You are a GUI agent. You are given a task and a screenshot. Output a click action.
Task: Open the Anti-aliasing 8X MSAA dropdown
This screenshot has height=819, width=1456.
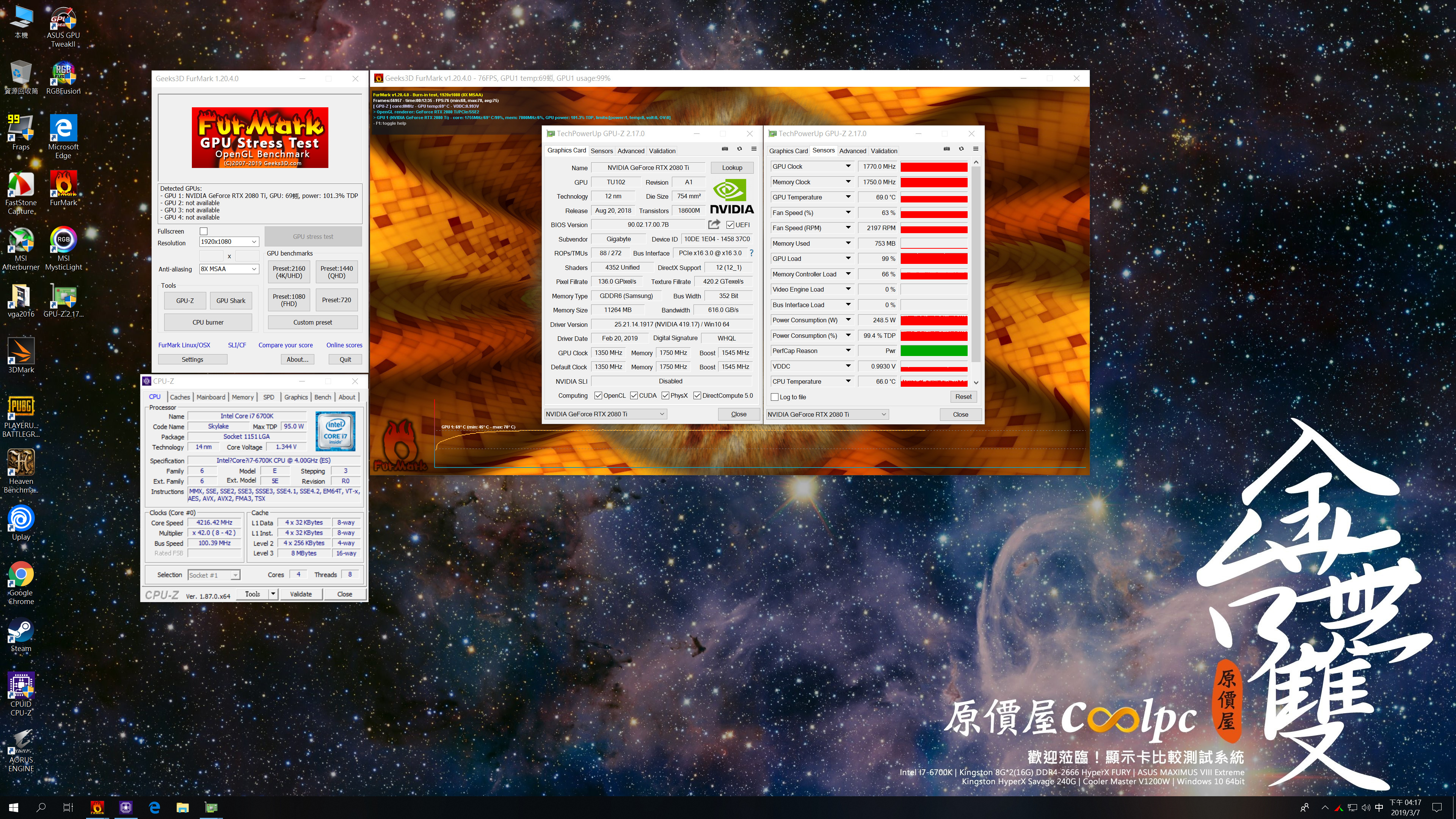229,269
